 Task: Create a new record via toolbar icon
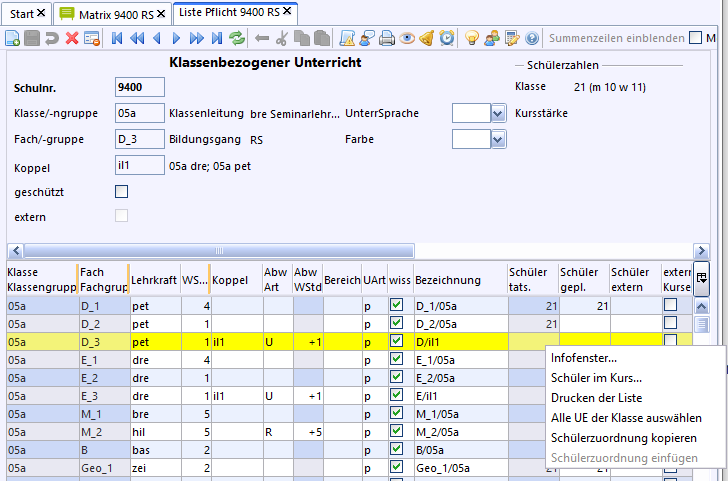tap(13, 38)
